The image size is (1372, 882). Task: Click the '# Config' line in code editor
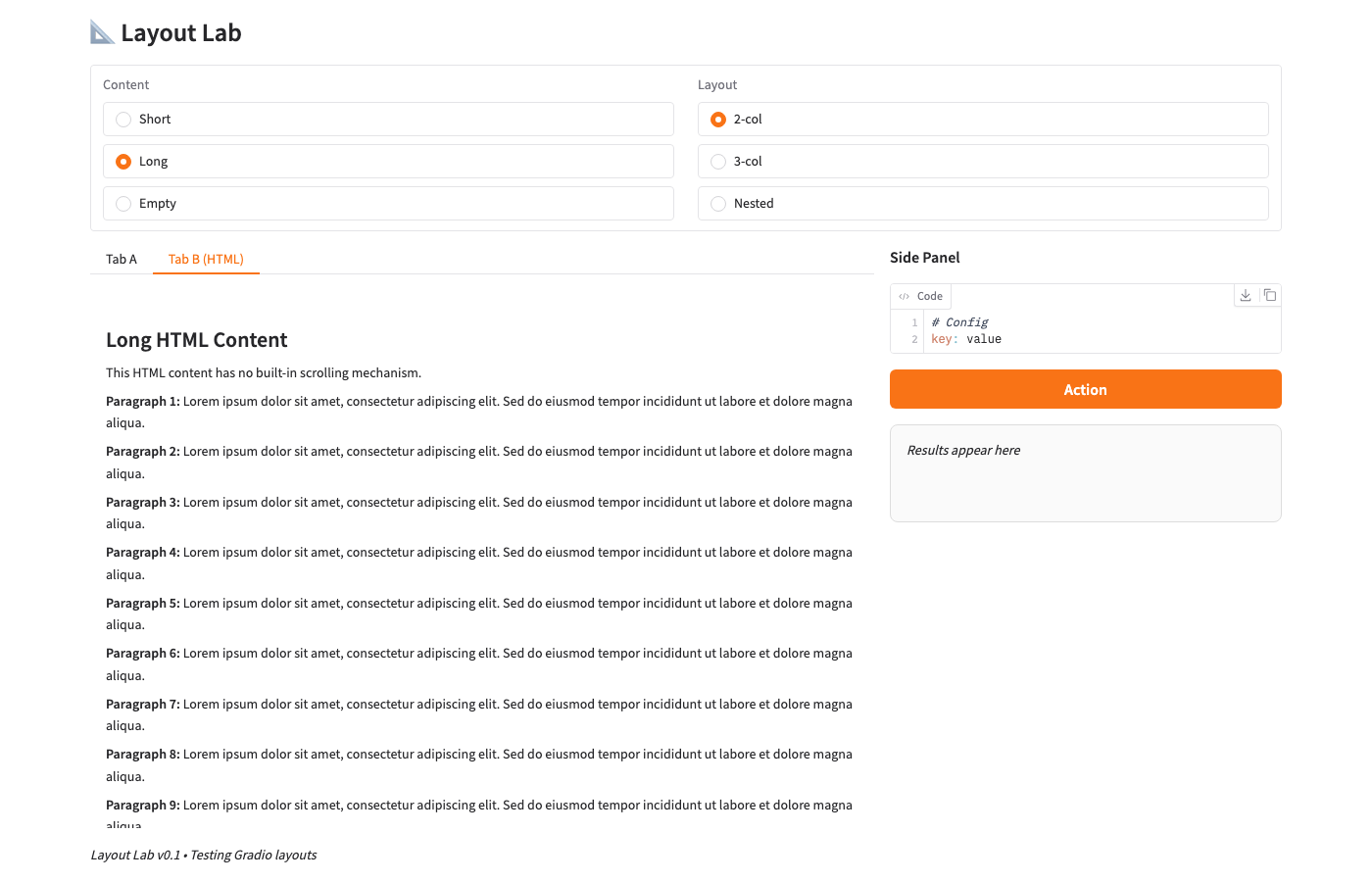(959, 322)
